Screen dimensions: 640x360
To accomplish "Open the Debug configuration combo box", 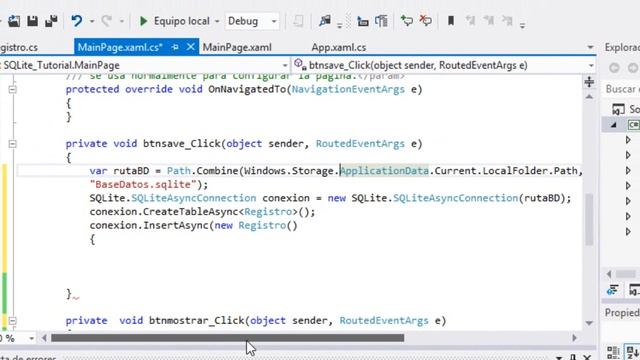I will (x=252, y=21).
